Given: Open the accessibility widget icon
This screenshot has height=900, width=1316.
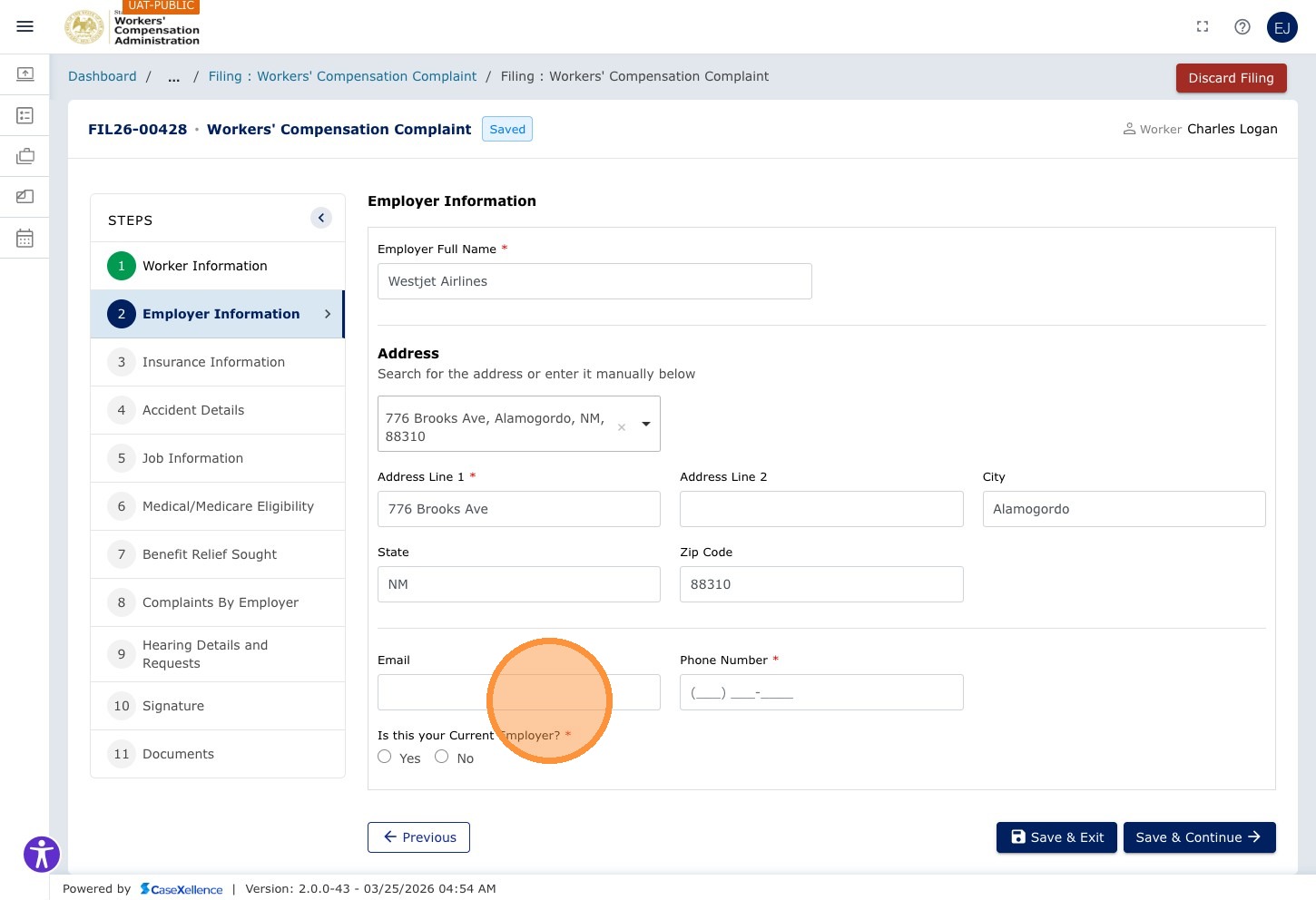Looking at the screenshot, I should click(42, 854).
